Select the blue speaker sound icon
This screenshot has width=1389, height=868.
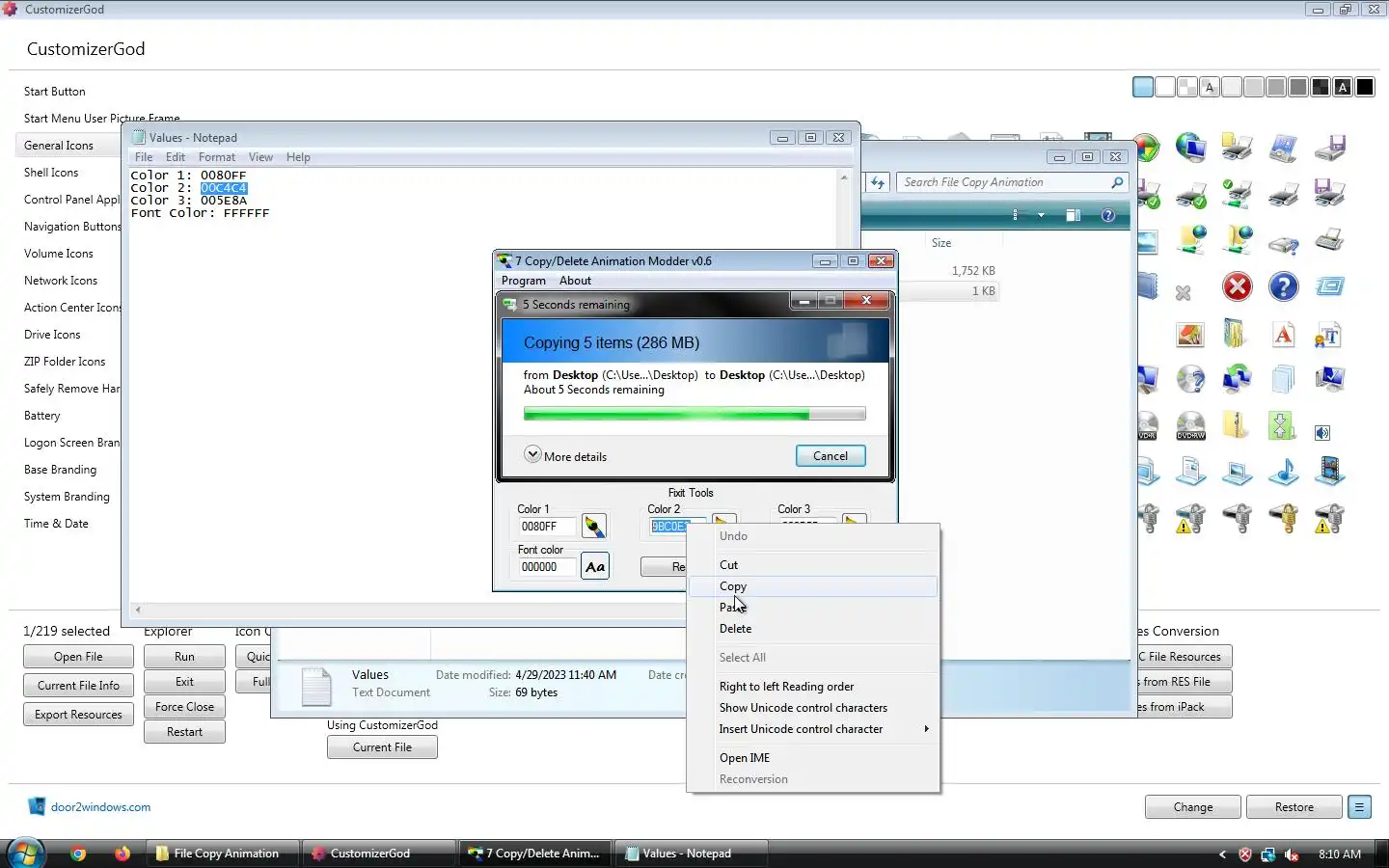1322,433
